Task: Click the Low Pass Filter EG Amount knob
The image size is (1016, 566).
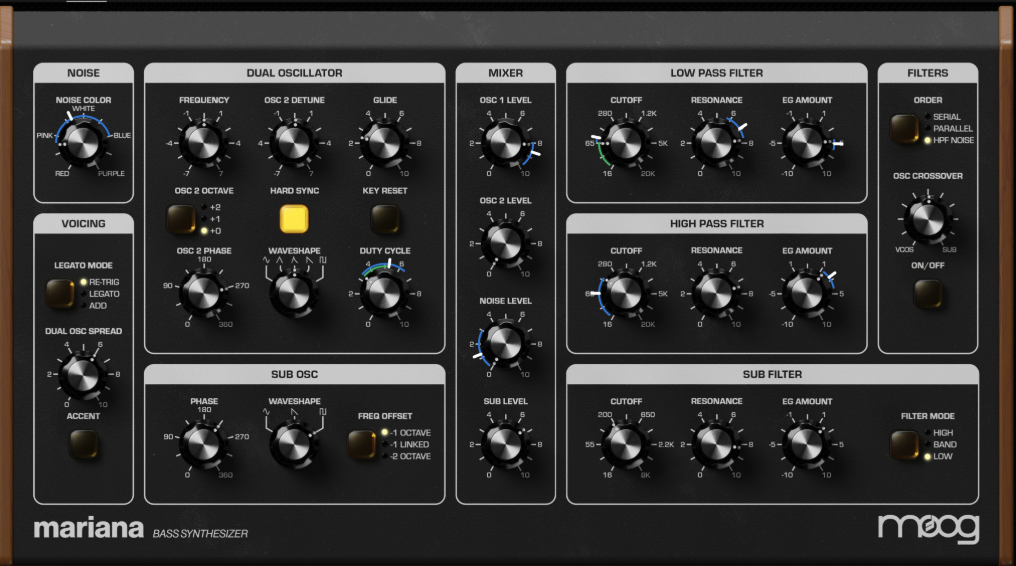Action: coord(807,143)
